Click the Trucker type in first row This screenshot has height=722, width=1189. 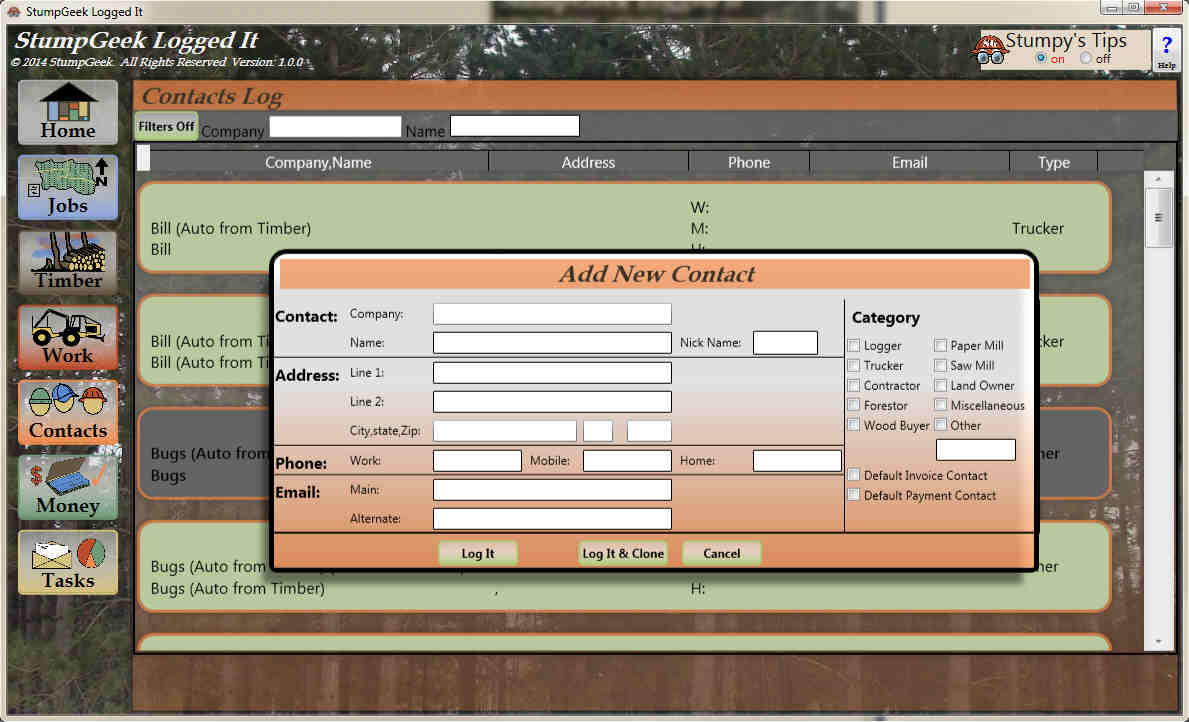click(x=1037, y=228)
